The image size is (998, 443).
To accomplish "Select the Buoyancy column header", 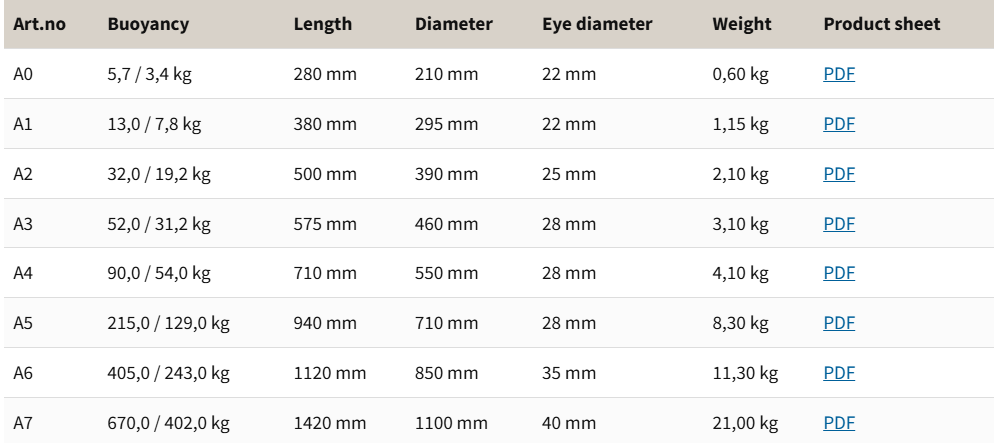I will 147,24.
